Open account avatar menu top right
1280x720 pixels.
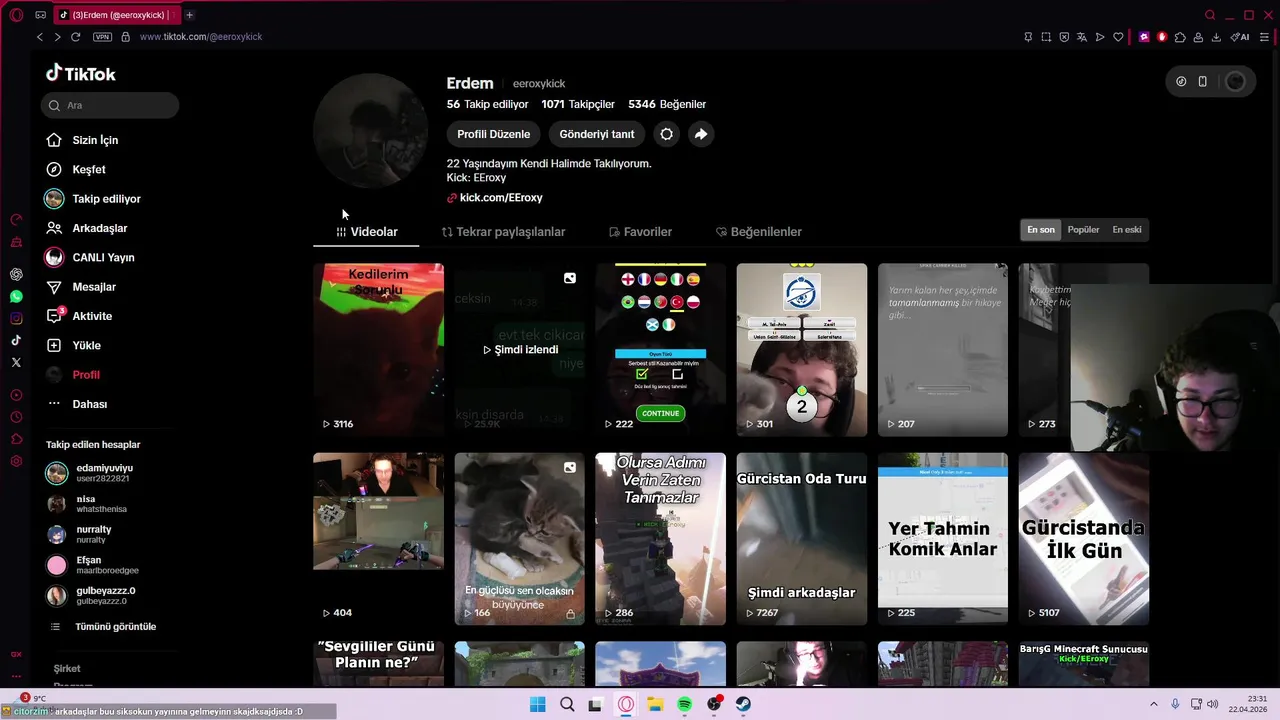coord(1236,82)
